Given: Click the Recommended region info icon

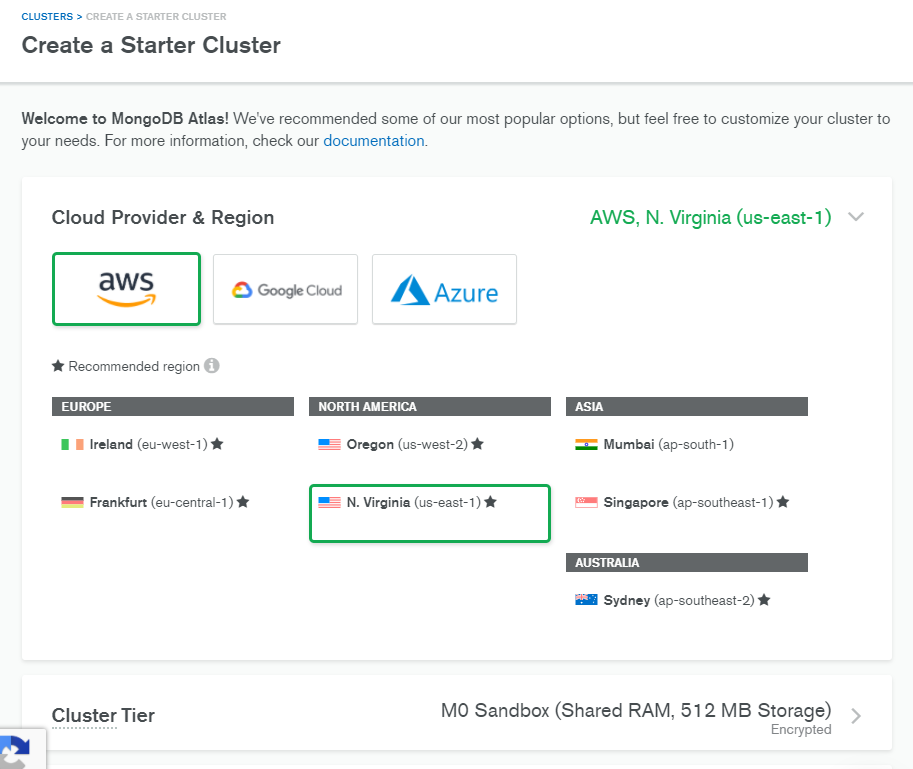Looking at the screenshot, I should pos(212,366).
